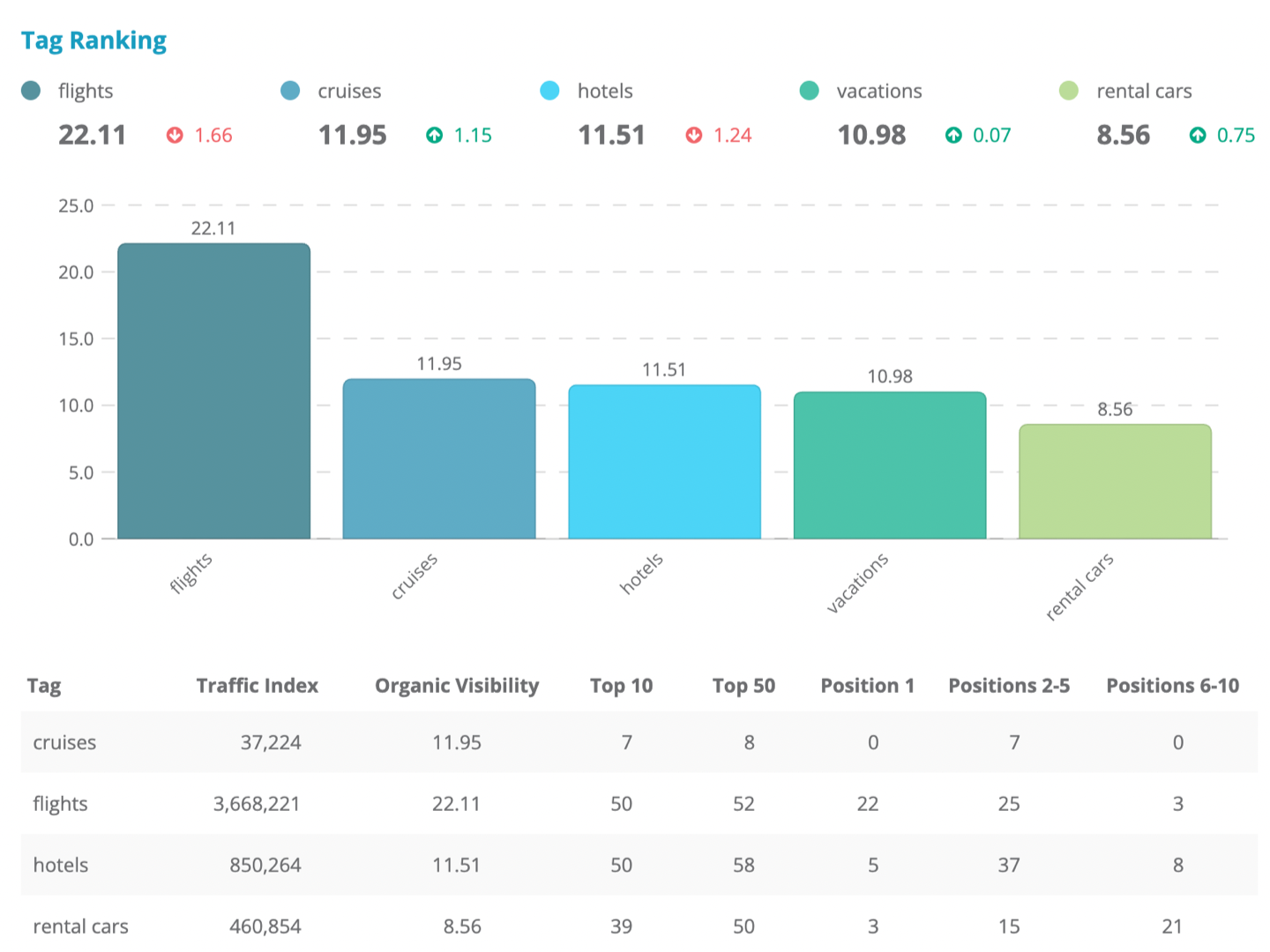1270x952 pixels.
Task: Click the vacations legend color dot
Action: coord(809,91)
